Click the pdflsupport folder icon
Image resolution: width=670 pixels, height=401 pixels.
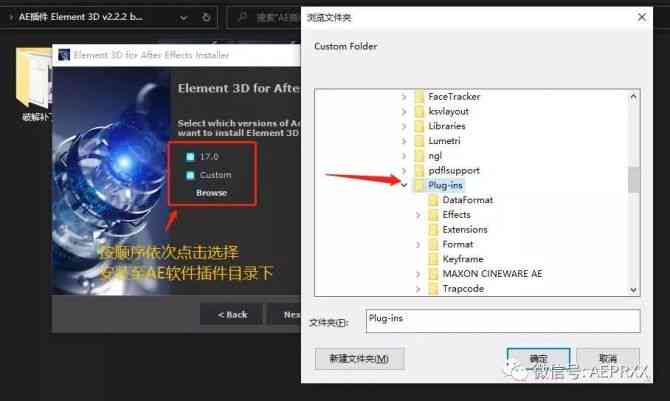pyautogui.click(x=420, y=170)
